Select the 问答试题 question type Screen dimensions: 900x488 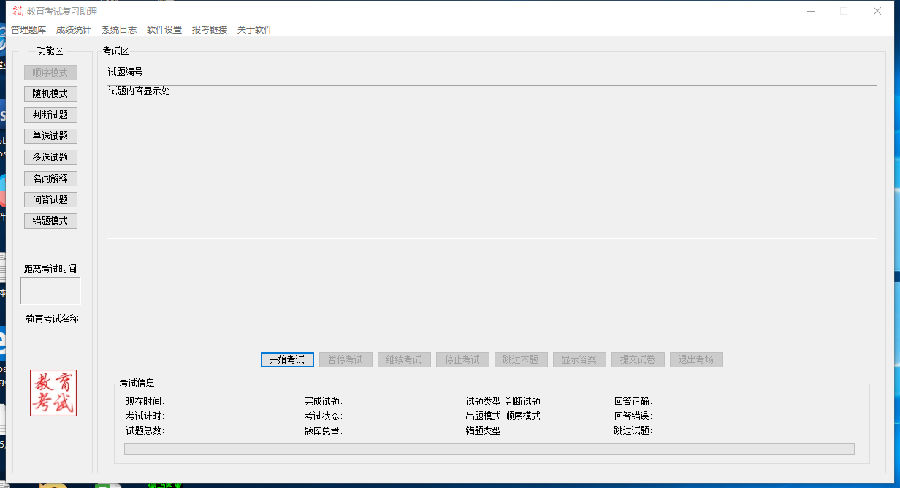click(x=50, y=199)
